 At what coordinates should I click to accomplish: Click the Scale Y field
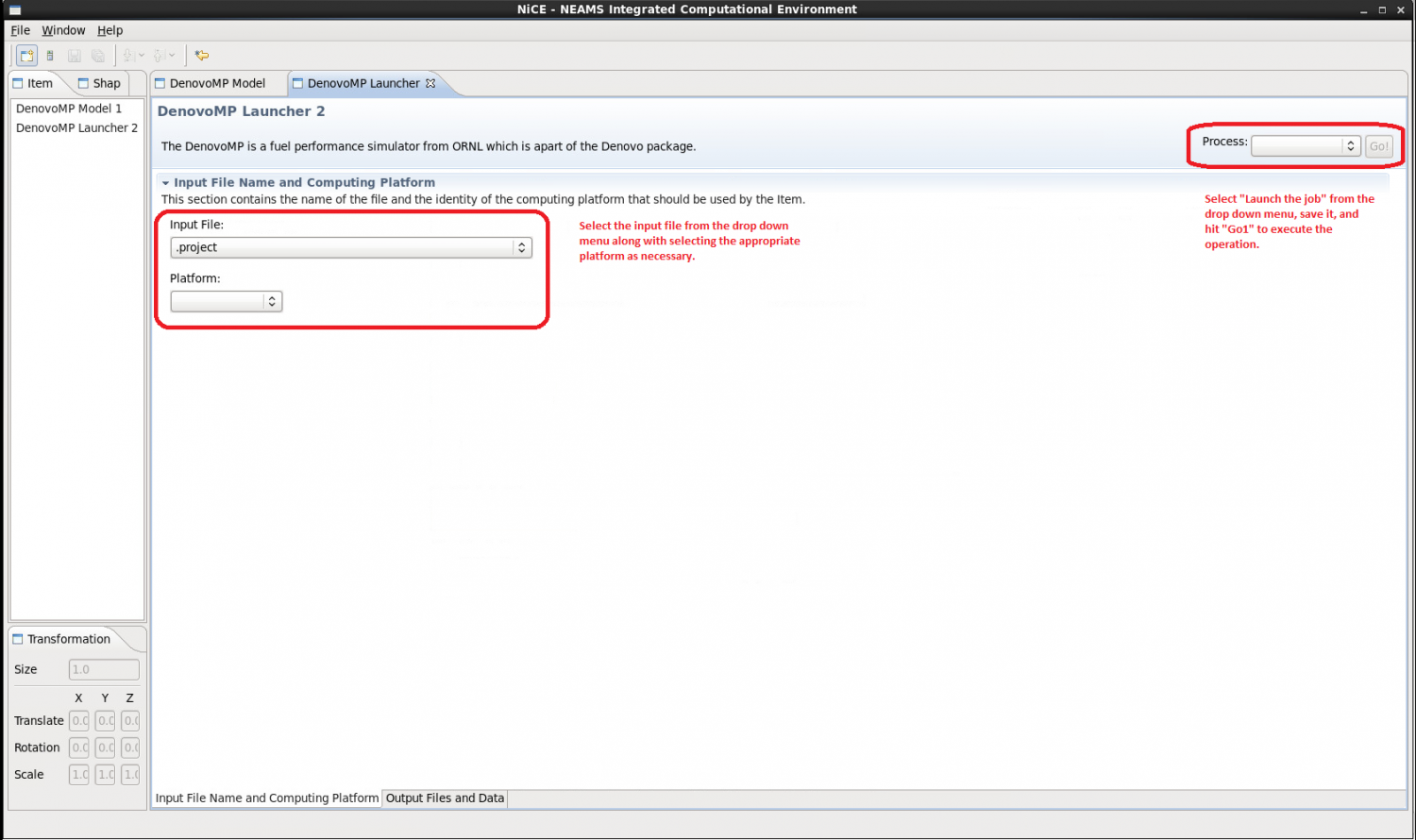point(105,775)
